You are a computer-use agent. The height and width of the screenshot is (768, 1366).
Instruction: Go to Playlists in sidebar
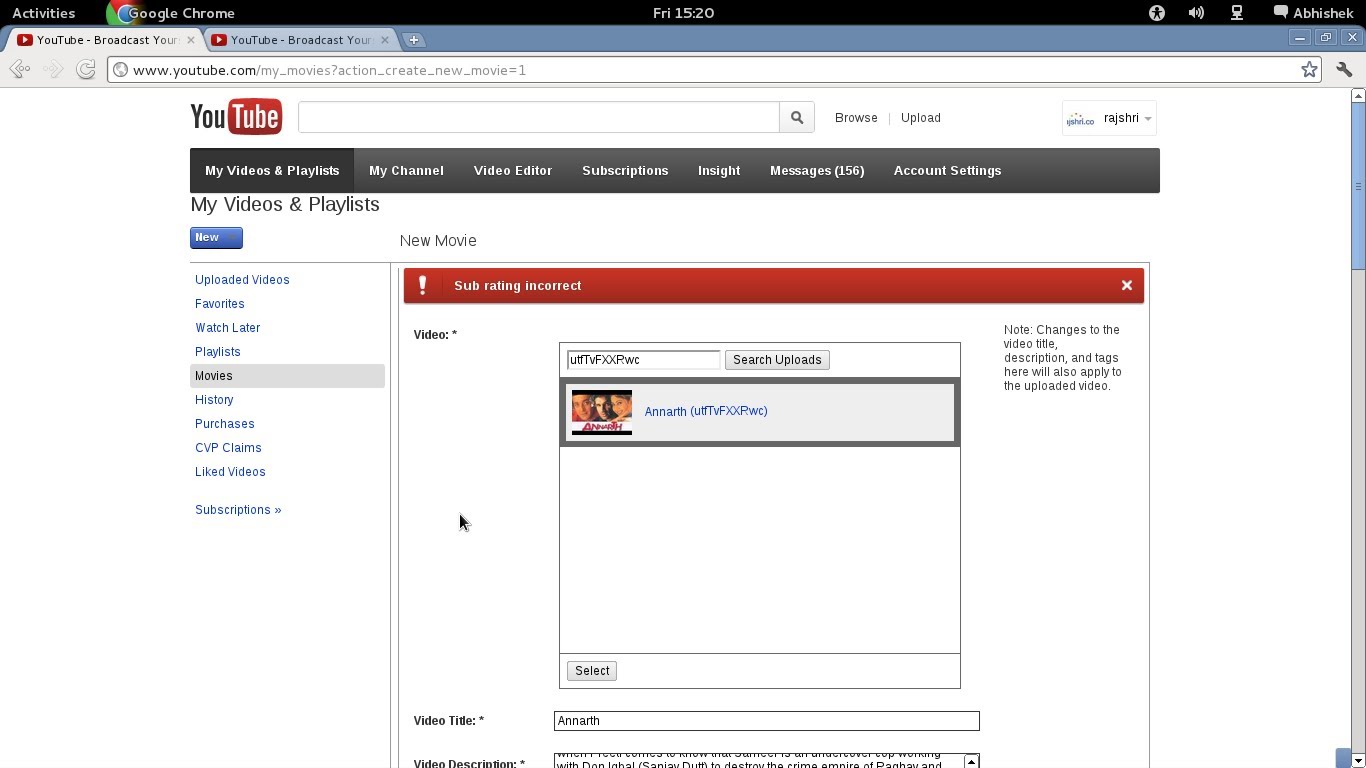[218, 352]
